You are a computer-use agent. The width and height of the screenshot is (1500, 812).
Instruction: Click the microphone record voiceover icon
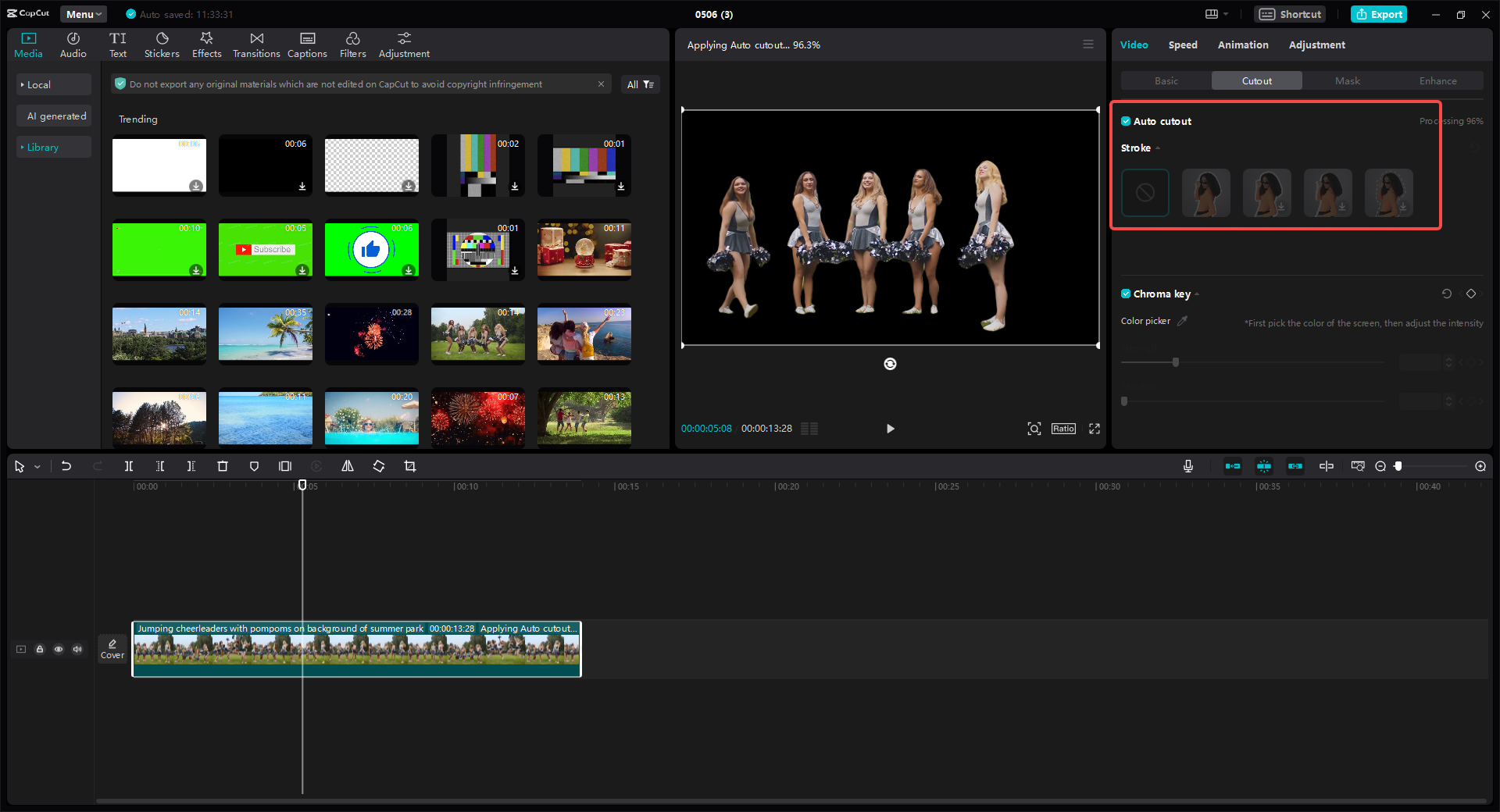pyautogui.click(x=1187, y=466)
